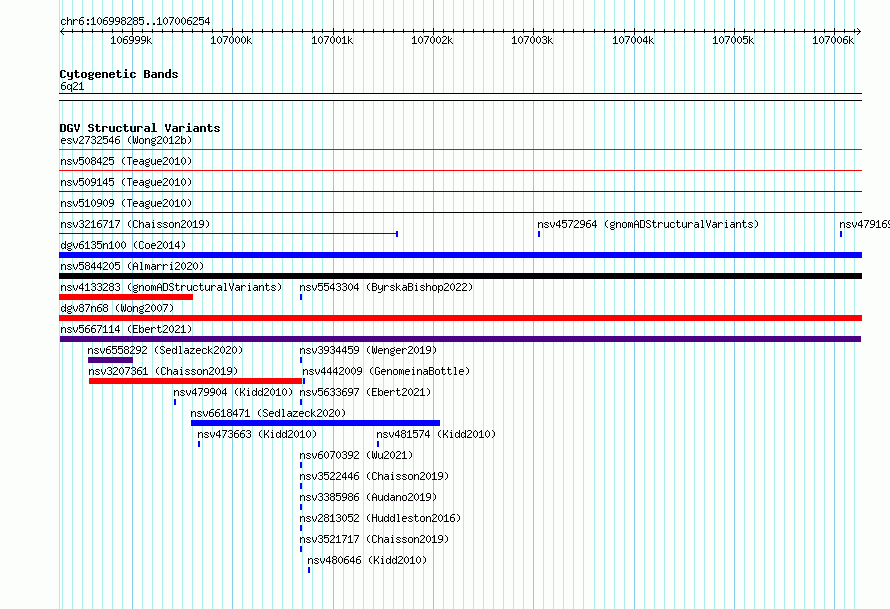Click the 107003k ruler tick label
The height and width of the screenshot is (609, 890).
tap(532, 40)
